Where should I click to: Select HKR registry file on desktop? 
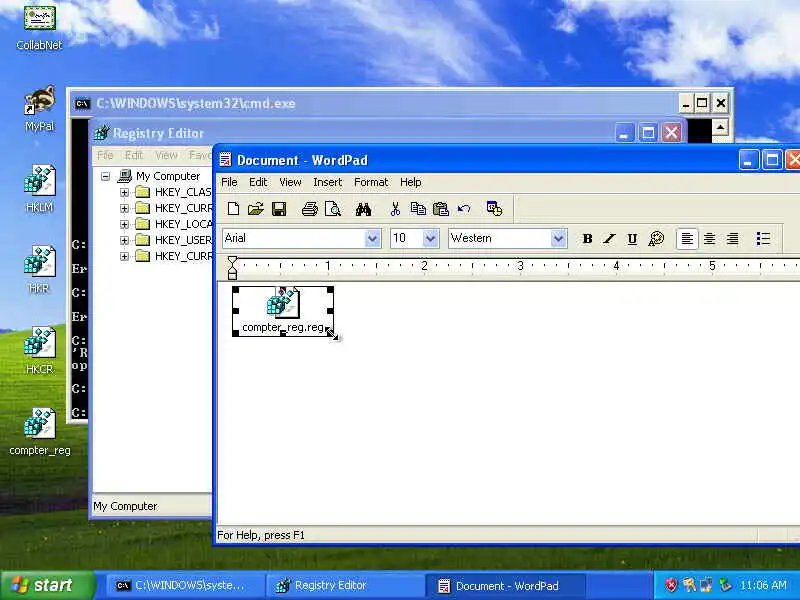click(39, 270)
